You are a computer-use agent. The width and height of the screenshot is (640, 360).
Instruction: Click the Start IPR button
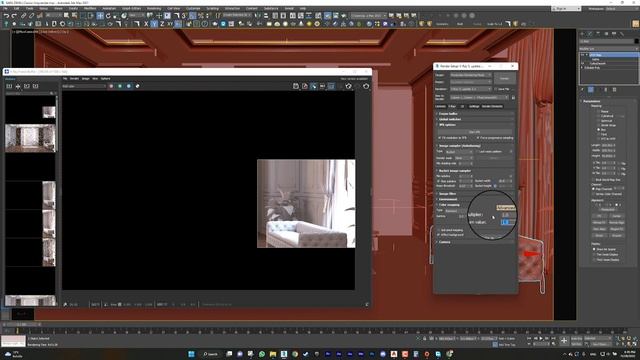475,132
